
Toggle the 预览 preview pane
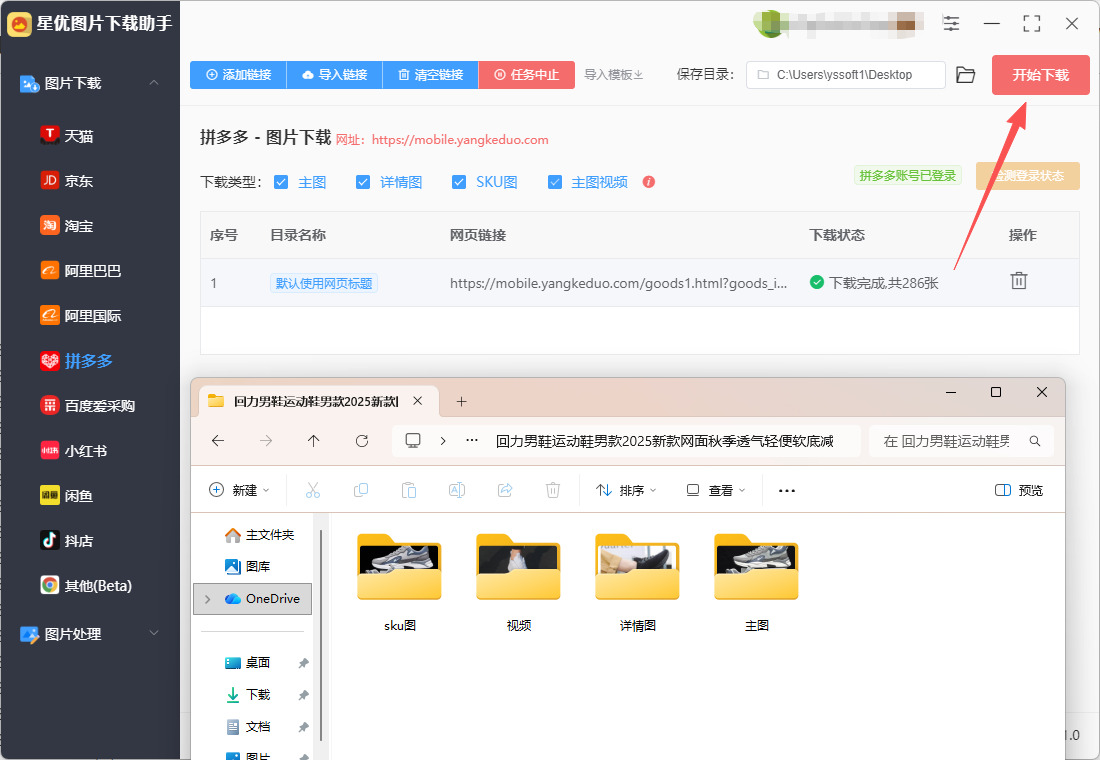[x=1019, y=490]
